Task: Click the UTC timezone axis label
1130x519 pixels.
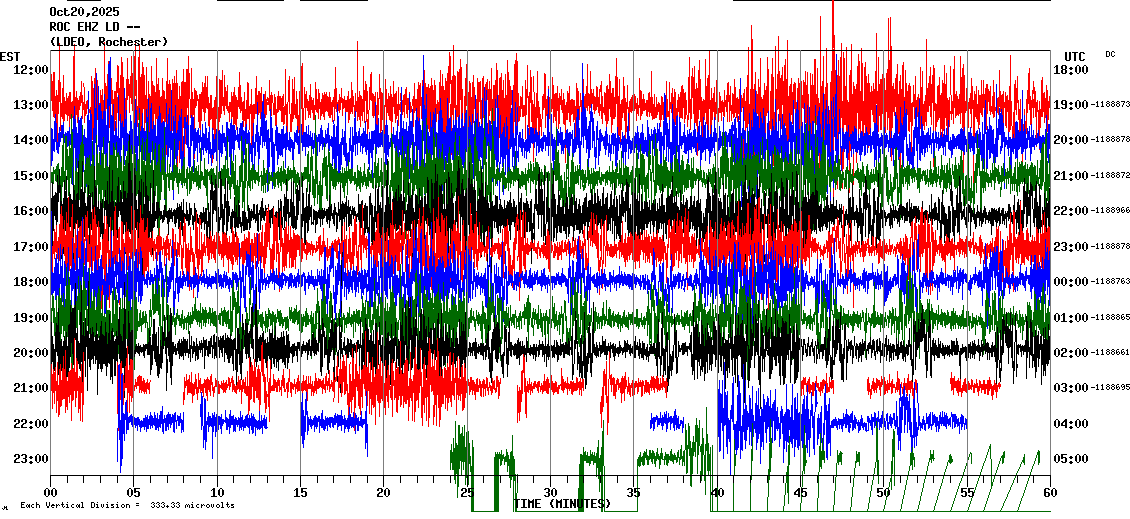Action: 1075,56
